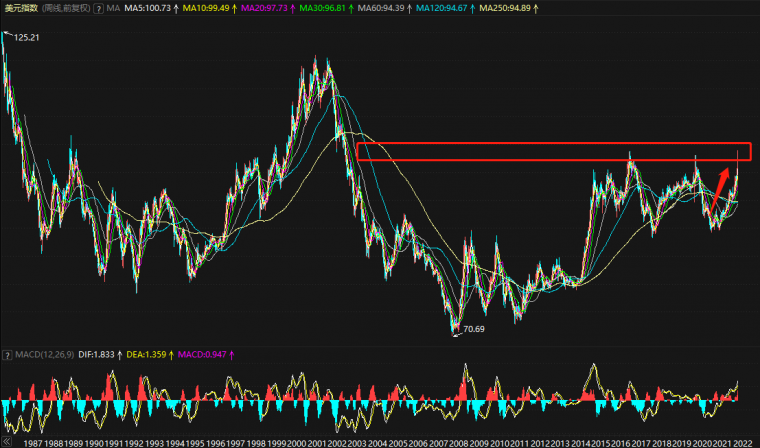
Task: Click the 2000 year label on the time axis
Action: click(x=296, y=443)
